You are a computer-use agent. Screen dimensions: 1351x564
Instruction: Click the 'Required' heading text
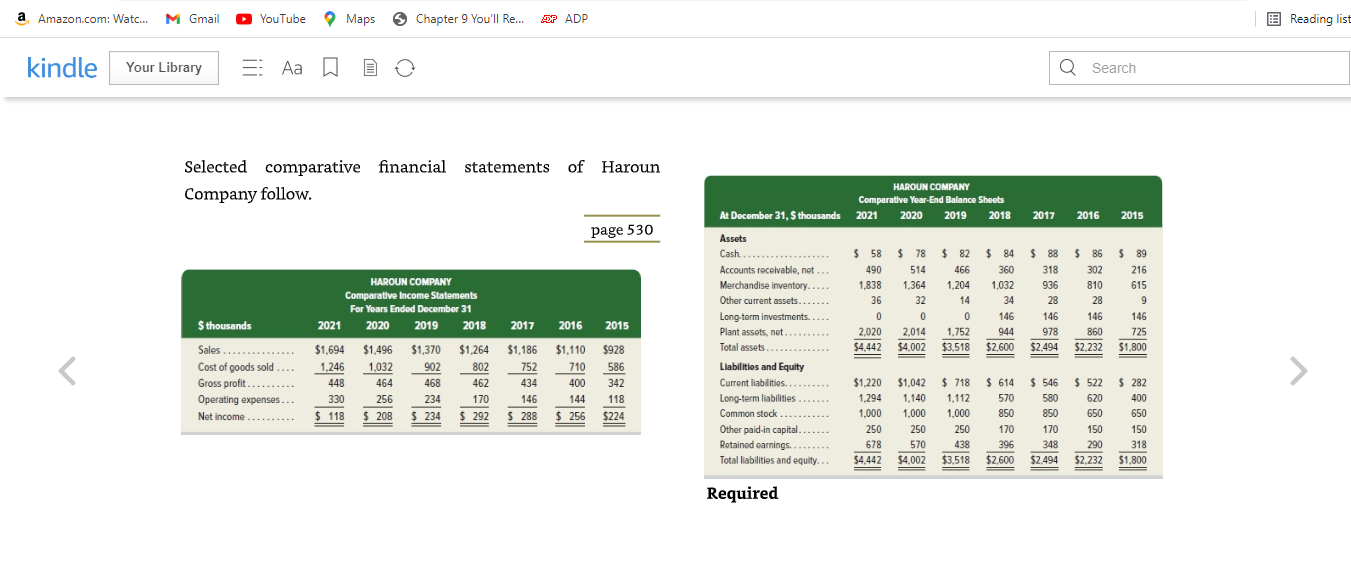(x=742, y=493)
